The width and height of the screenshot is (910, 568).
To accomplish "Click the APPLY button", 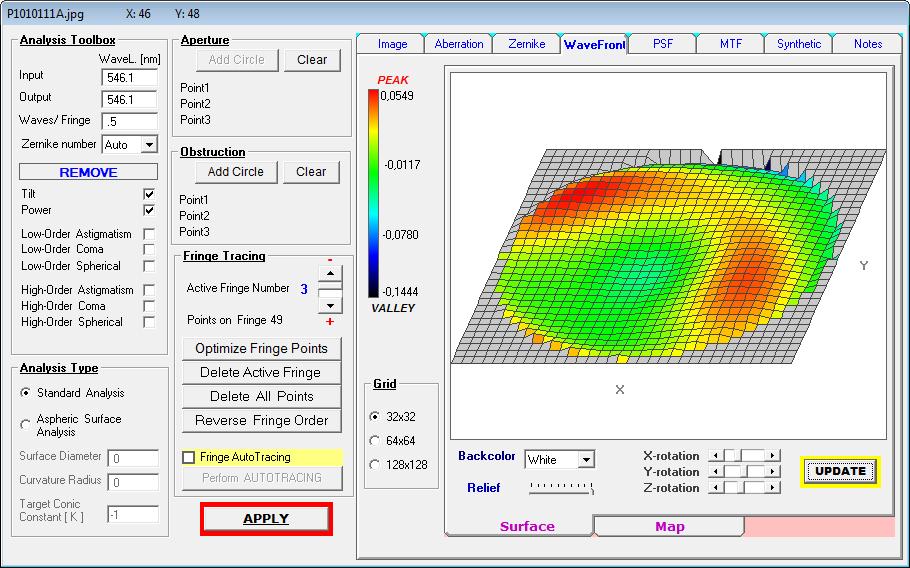I will click(x=266, y=519).
